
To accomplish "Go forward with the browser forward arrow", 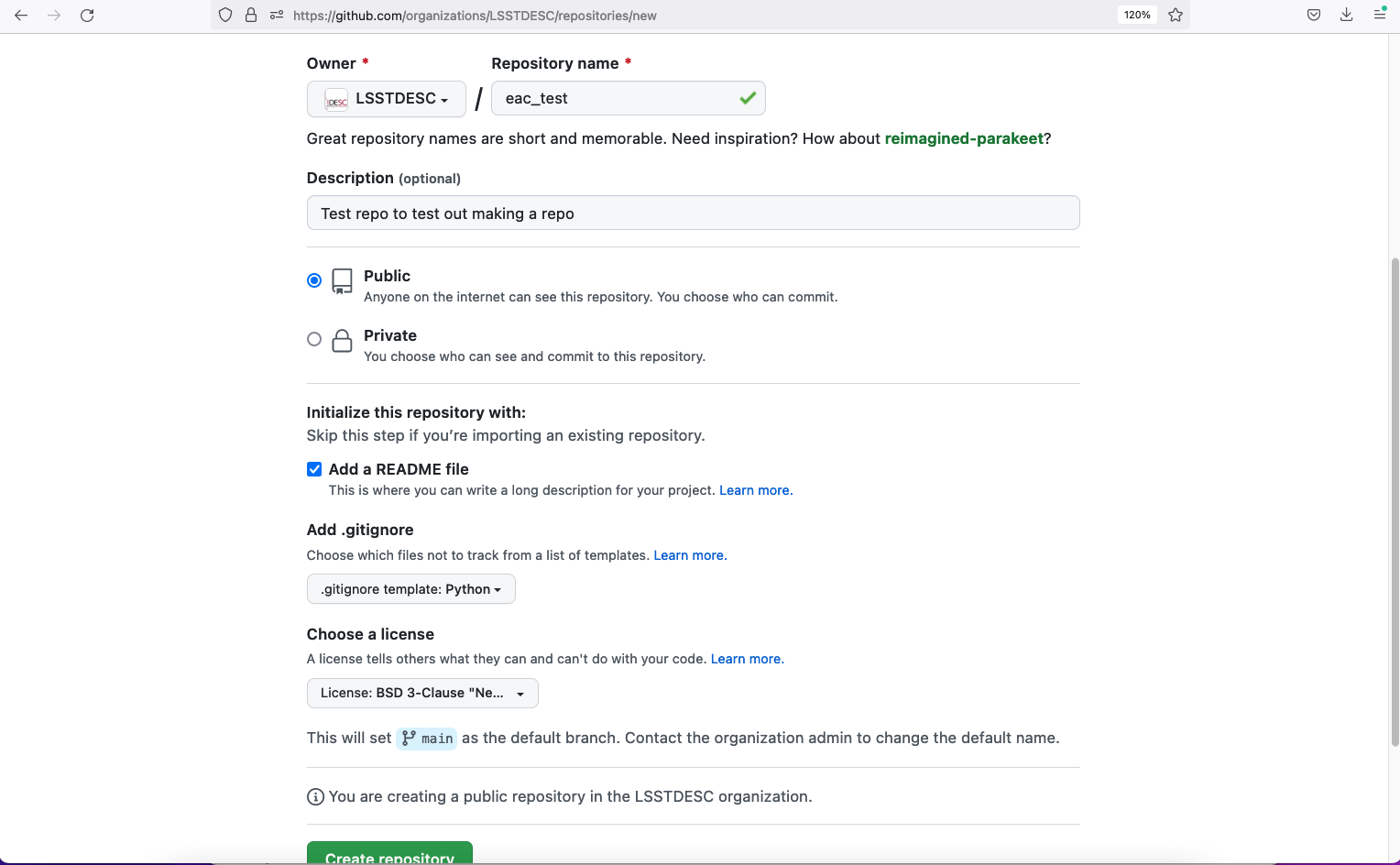I will (54, 16).
